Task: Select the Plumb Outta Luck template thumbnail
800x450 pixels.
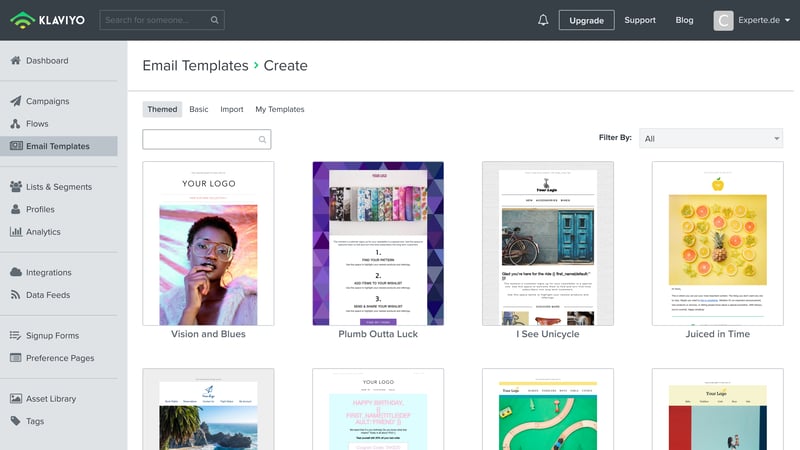Action: pyautogui.click(x=378, y=243)
